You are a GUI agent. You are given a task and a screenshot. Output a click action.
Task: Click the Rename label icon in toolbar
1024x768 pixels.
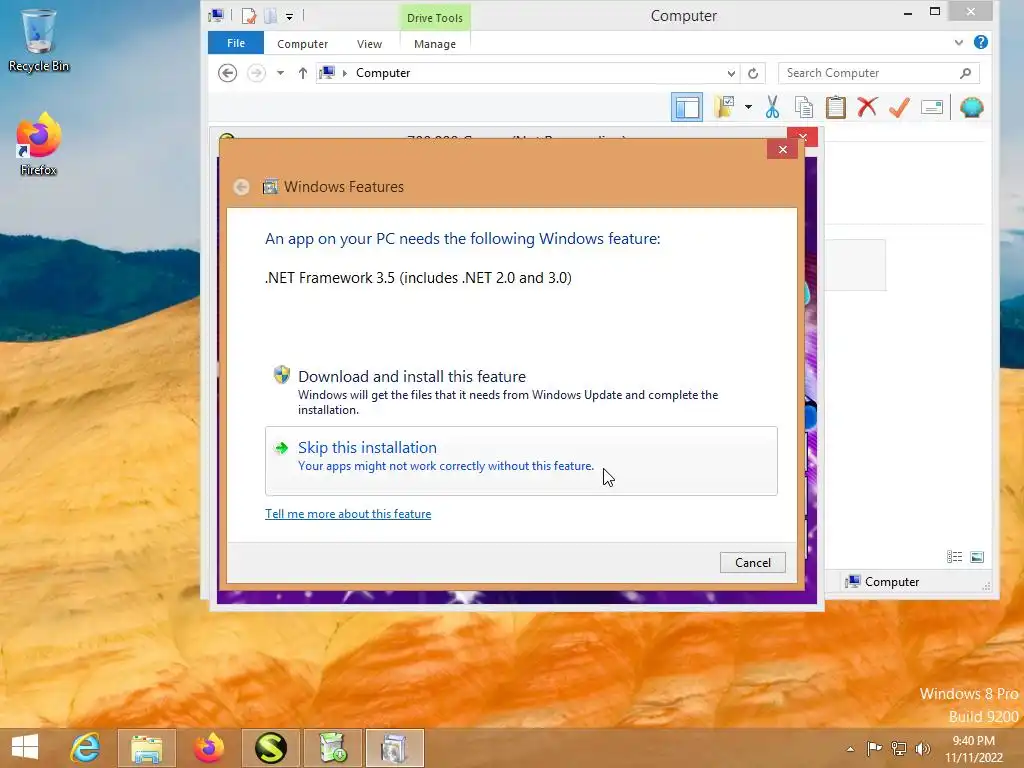[932, 107]
